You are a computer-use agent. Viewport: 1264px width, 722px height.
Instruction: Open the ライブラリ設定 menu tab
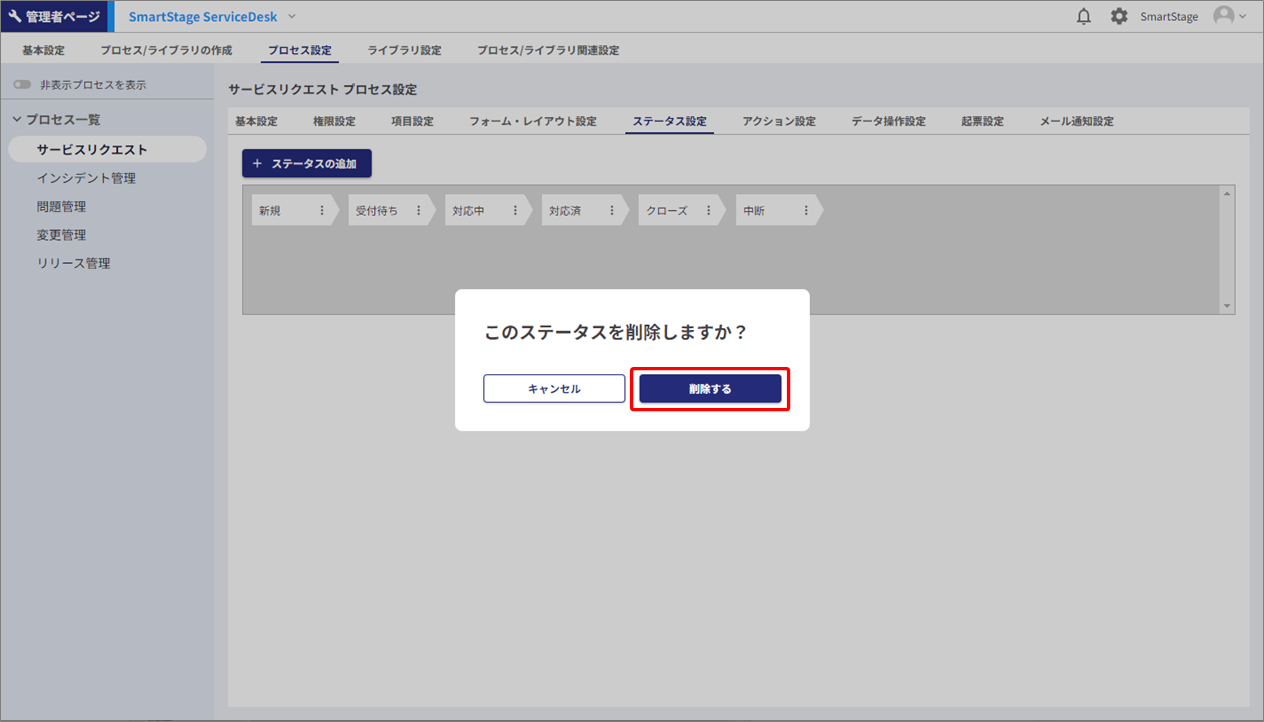coord(404,50)
